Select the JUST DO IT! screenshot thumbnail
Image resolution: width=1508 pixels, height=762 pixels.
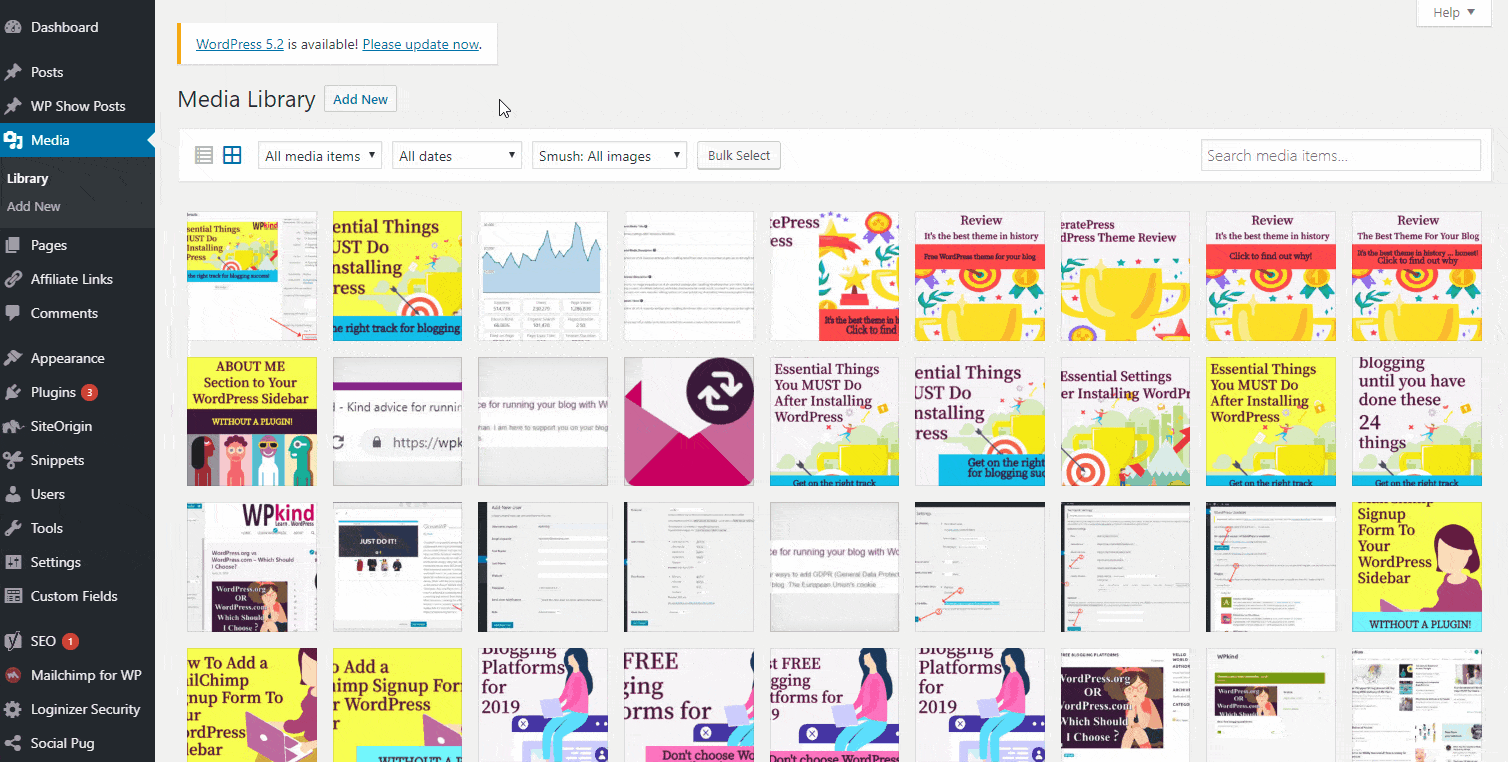tap(398, 567)
